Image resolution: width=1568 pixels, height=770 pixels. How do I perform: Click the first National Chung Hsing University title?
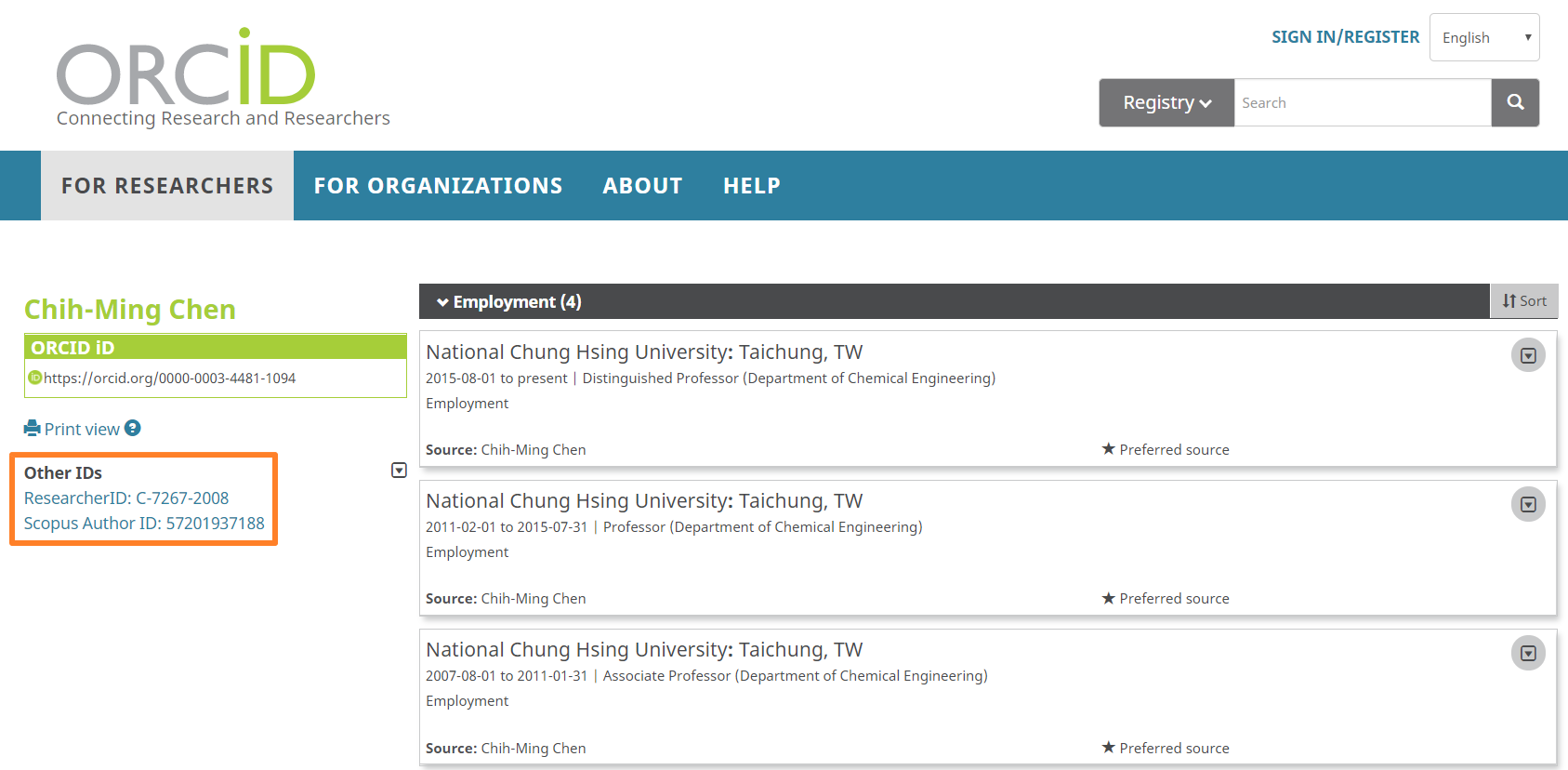pos(644,352)
